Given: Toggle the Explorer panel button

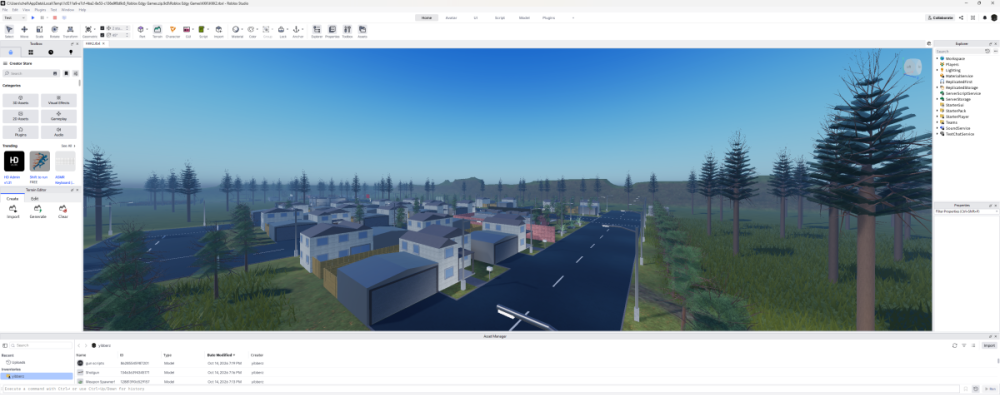Looking at the screenshot, I should tap(317, 31).
